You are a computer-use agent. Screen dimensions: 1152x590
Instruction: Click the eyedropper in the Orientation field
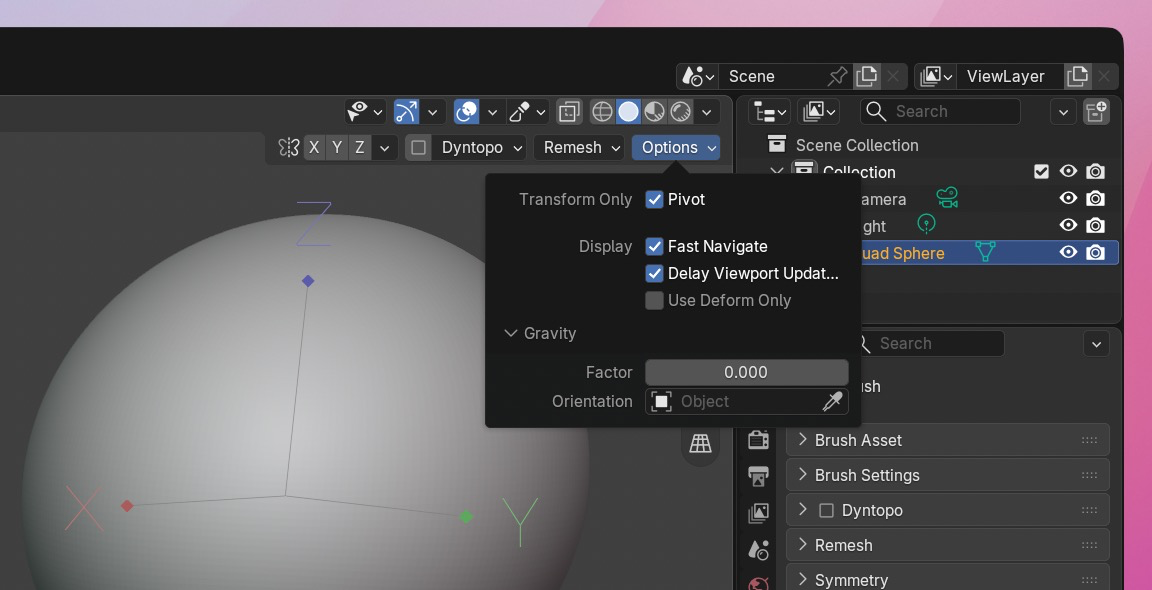pyautogui.click(x=832, y=401)
